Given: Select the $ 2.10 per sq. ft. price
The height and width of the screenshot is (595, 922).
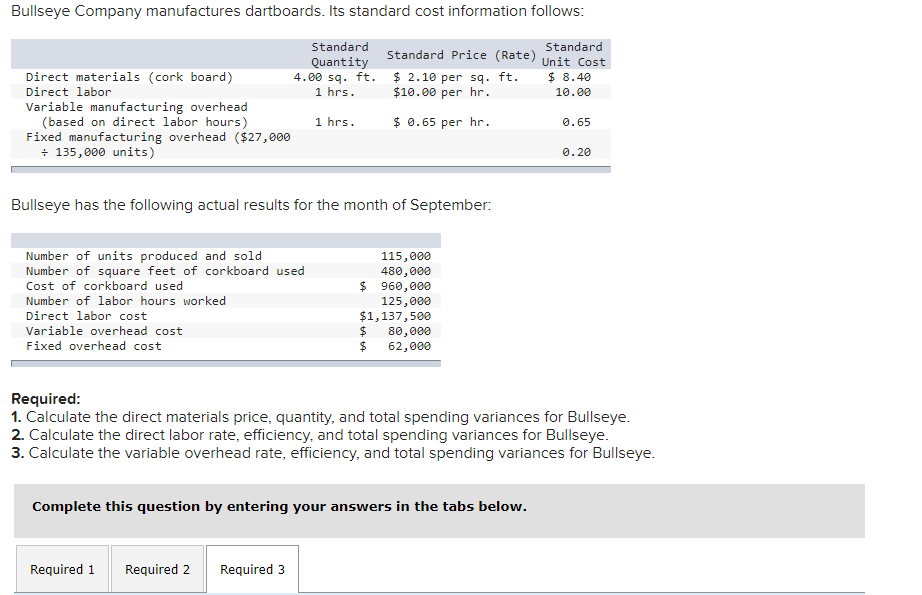Looking at the screenshot, I should 456,77.
